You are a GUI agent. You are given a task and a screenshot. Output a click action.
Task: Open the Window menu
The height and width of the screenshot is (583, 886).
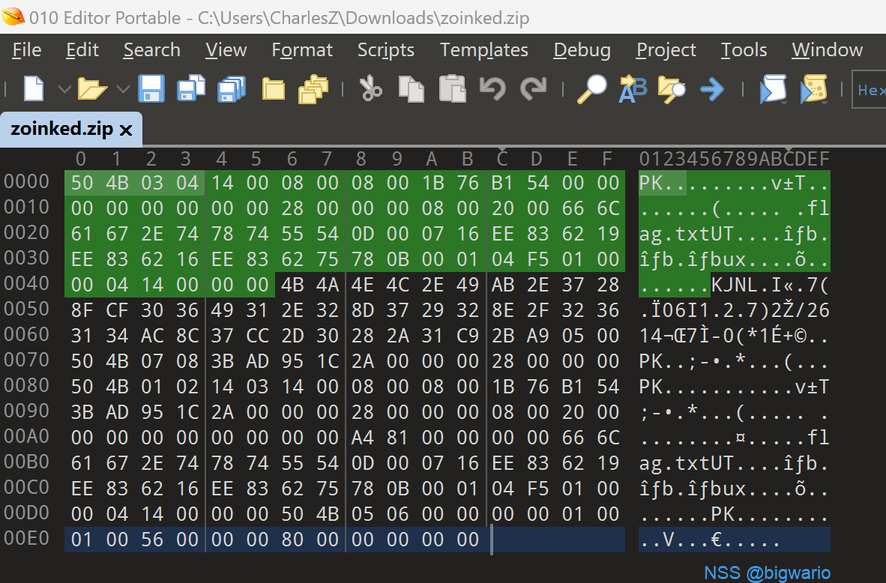click(827, 50)
